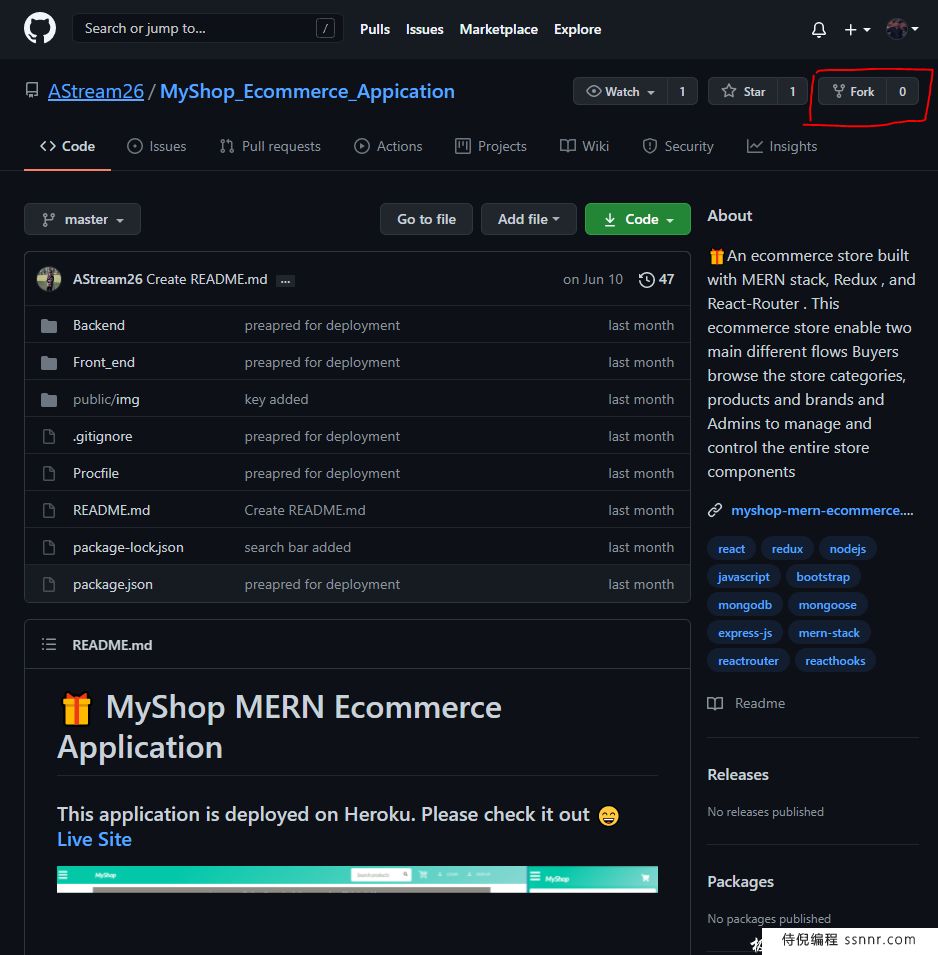The width and height of the screenshot is (938, 955).
Task: Switch to the repository Issues tab
Action: 157,146
